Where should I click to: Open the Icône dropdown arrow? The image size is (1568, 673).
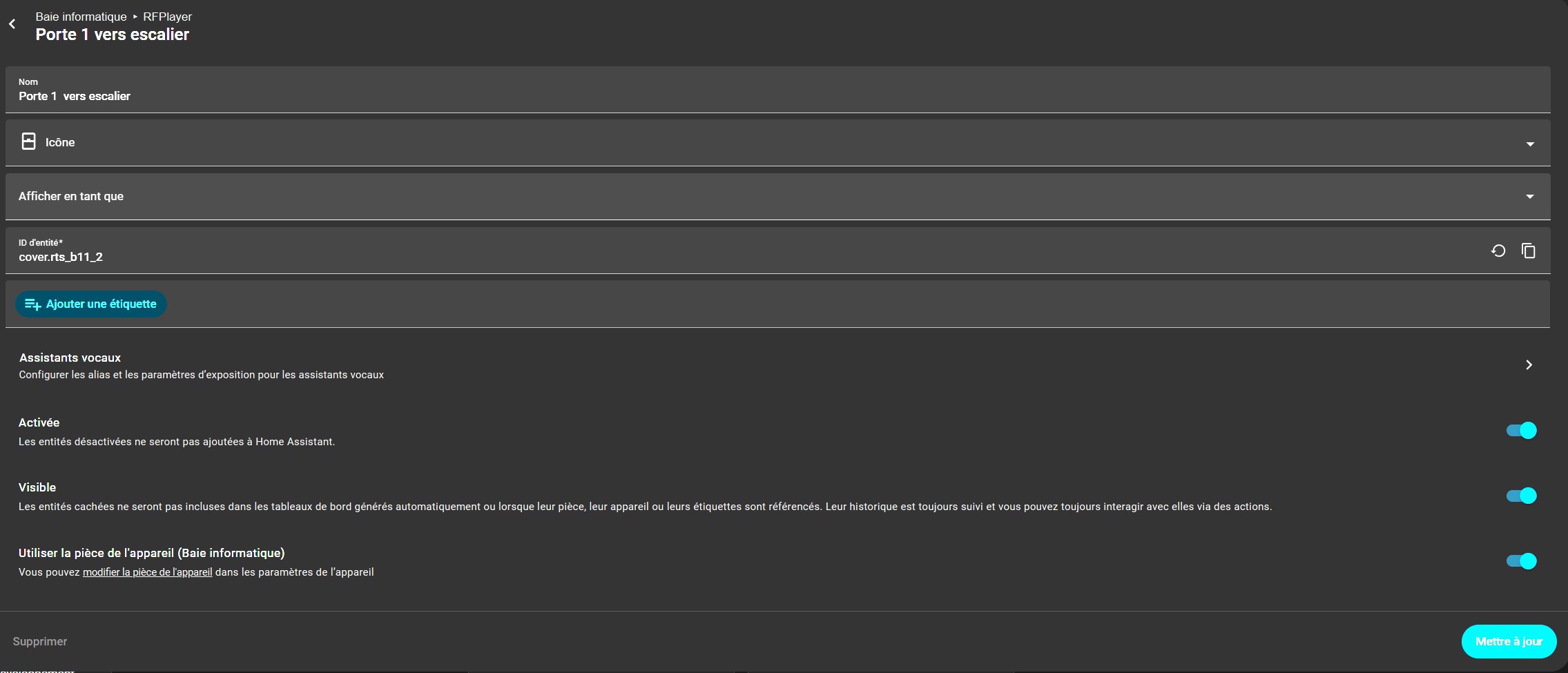point(1529,144)
